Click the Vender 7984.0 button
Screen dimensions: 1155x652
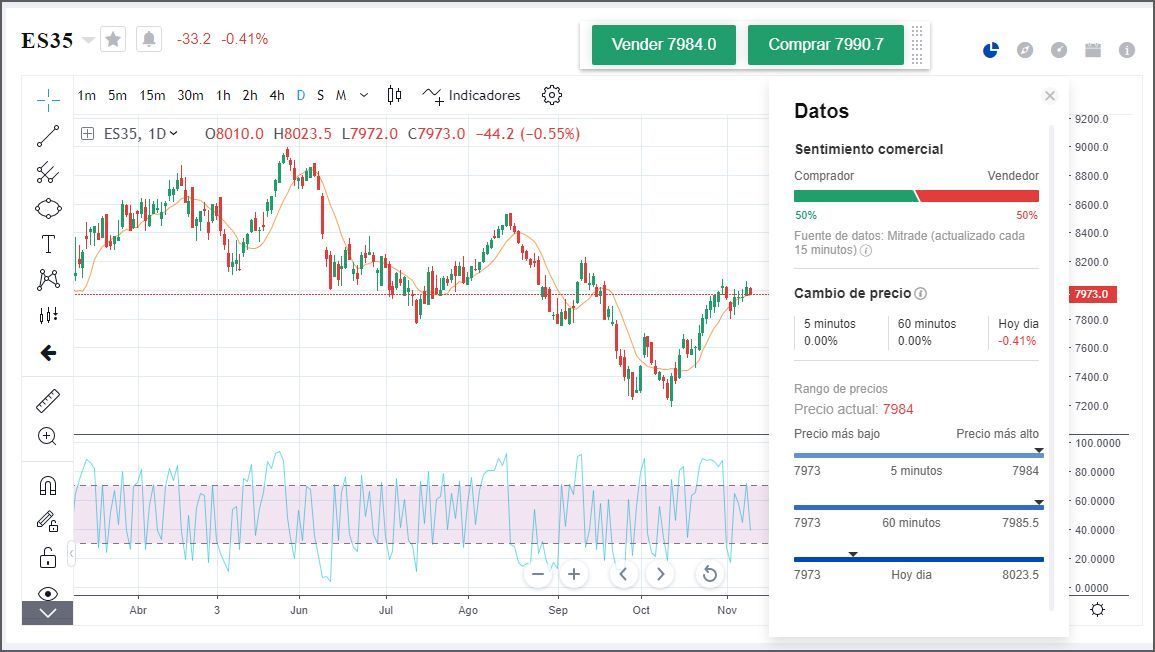tap(663, 45)
